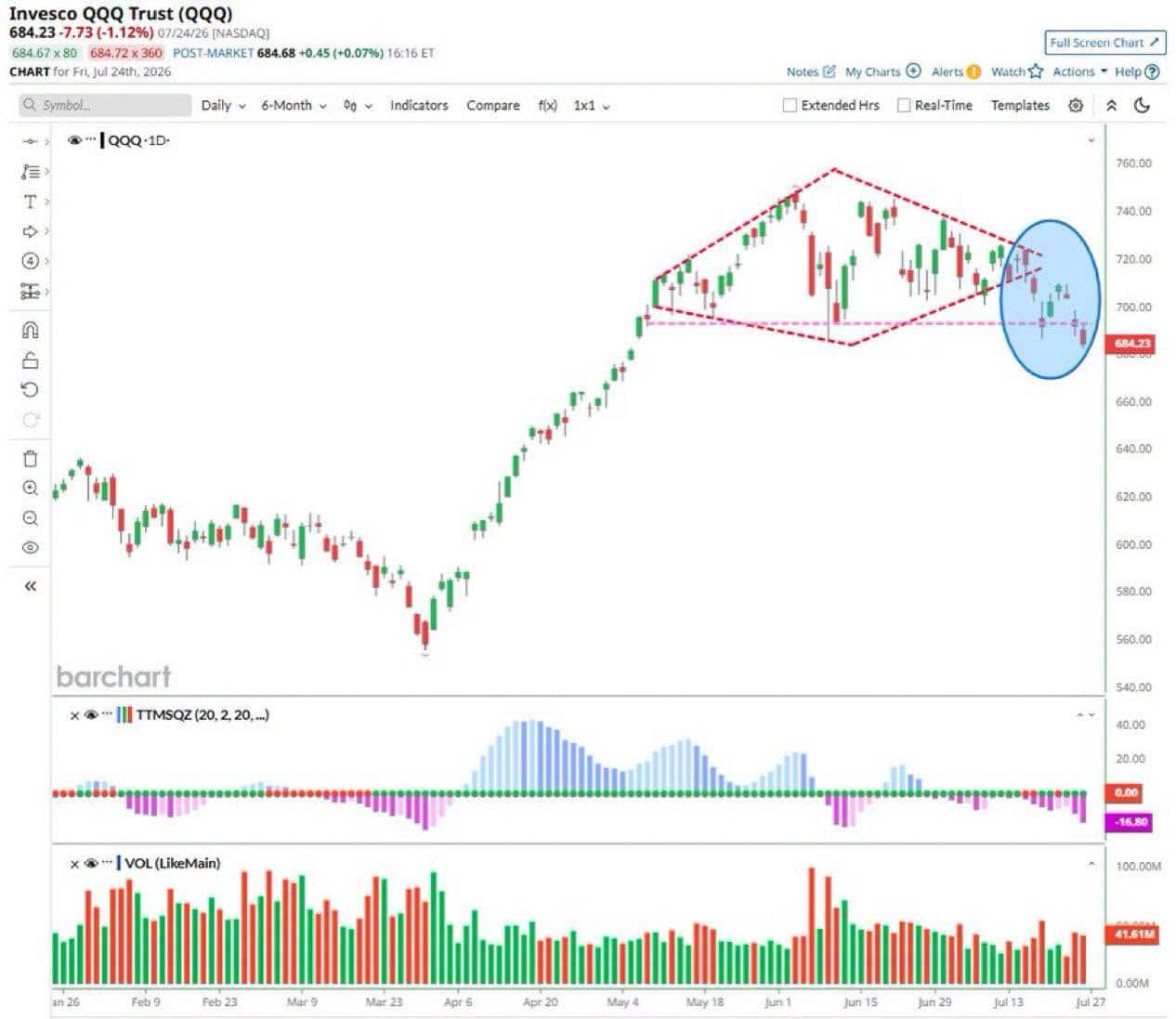Toggle the magnet snap tool
The image size is (1176, 1019).
30,330
